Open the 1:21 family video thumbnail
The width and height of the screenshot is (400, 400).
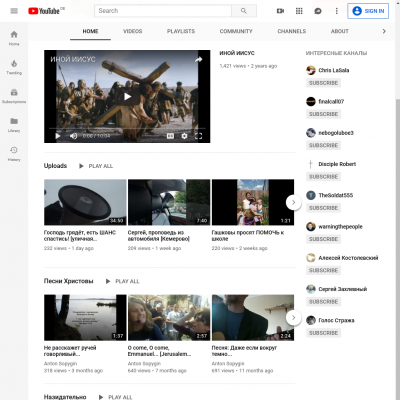(253, 202)
